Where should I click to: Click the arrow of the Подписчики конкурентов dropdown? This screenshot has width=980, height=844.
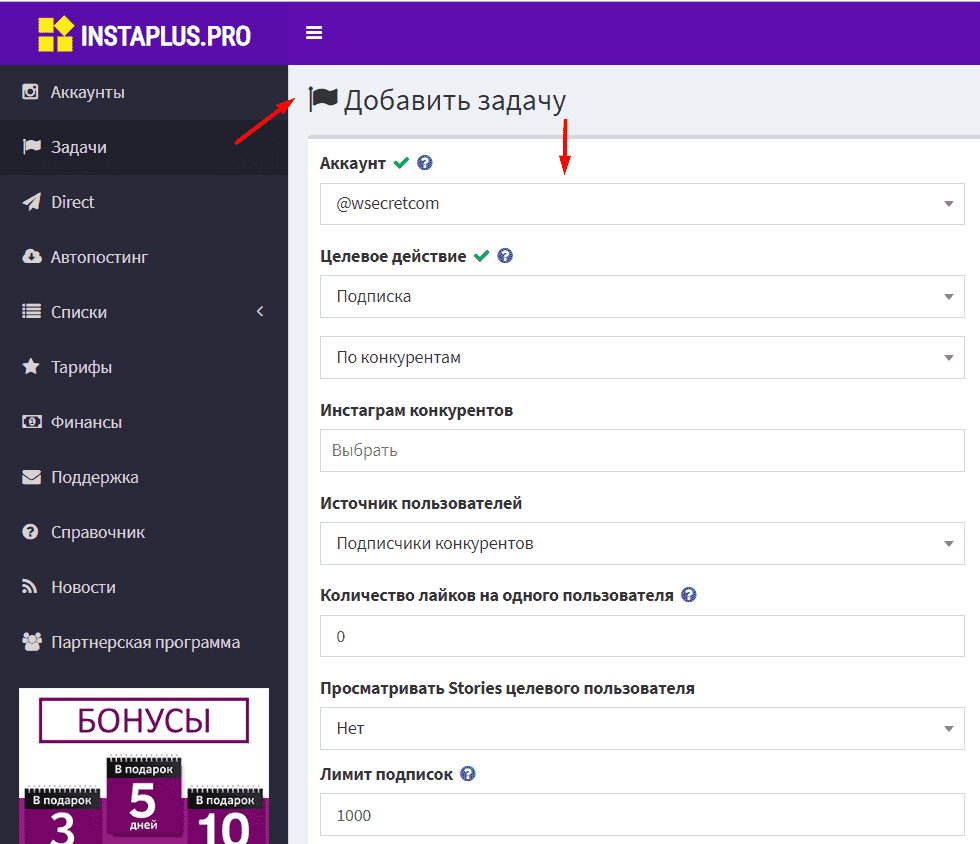pos(948,544)
